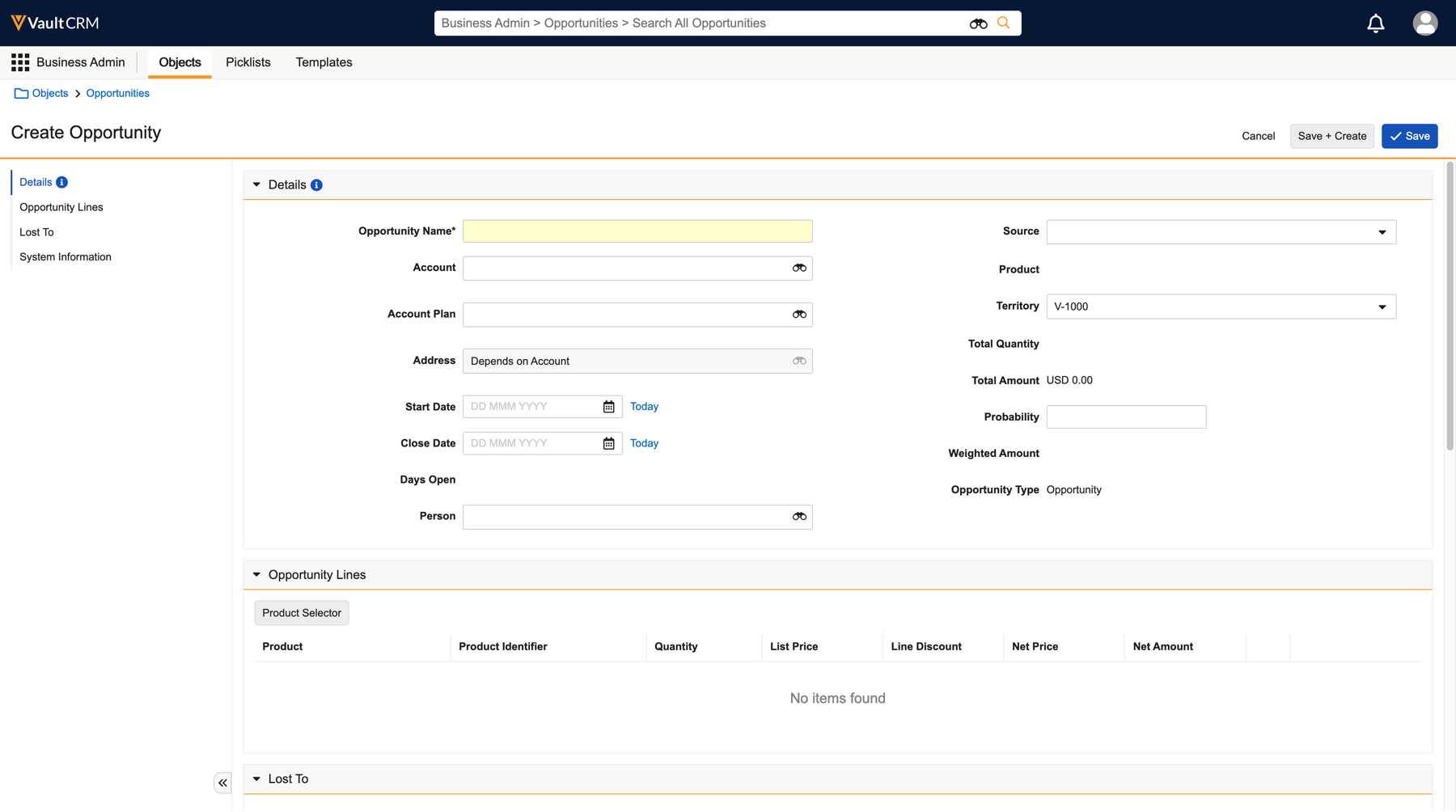
Task: Open the Close Date calendar picker
Action: coord(608,443)
